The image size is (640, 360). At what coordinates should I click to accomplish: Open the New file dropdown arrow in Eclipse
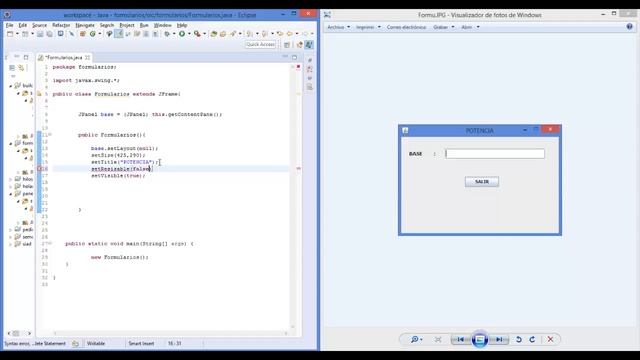pyautogui.click(x=17, y=34)
